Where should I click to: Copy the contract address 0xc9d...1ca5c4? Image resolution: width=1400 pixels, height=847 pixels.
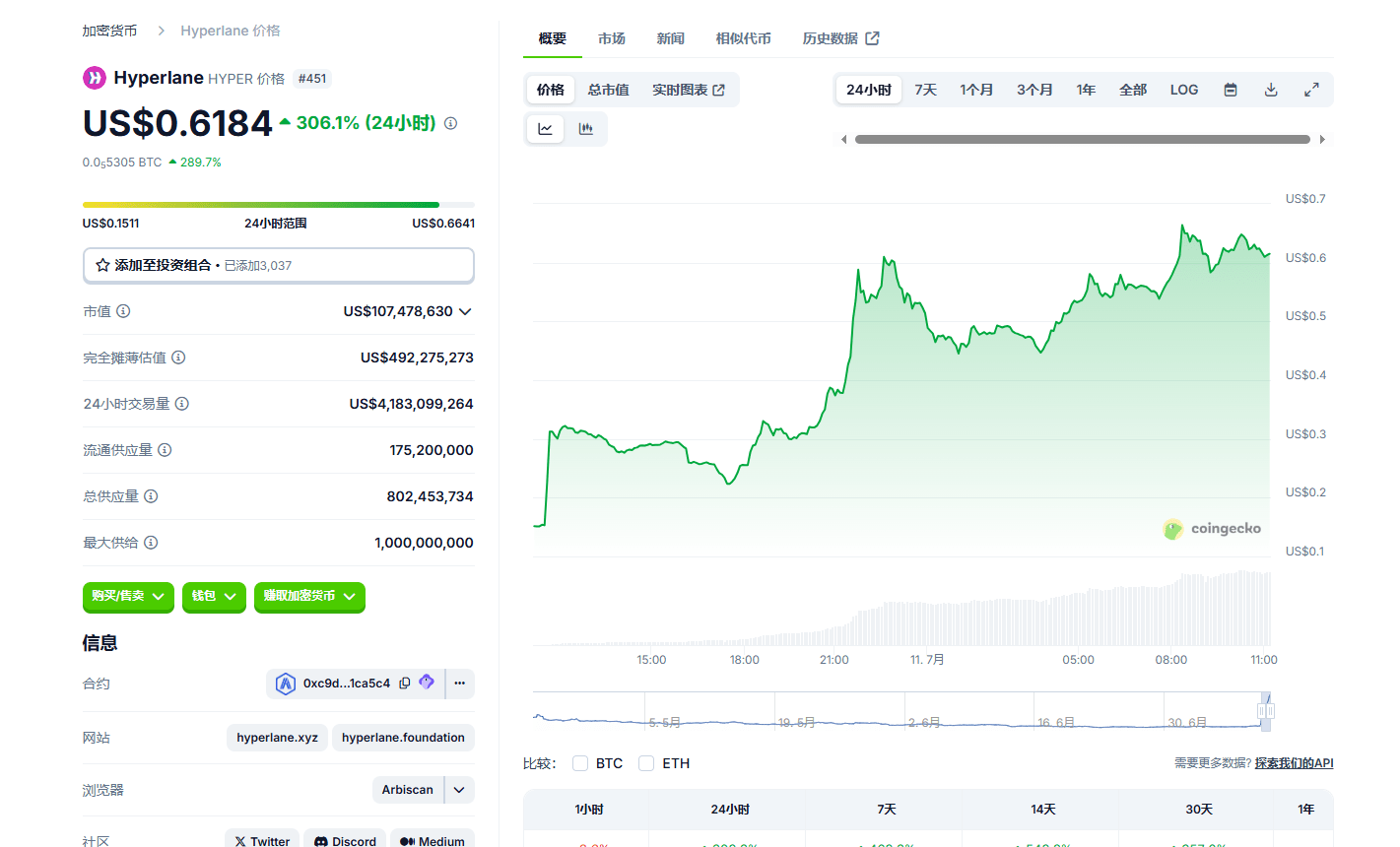(x=405, y=683)
